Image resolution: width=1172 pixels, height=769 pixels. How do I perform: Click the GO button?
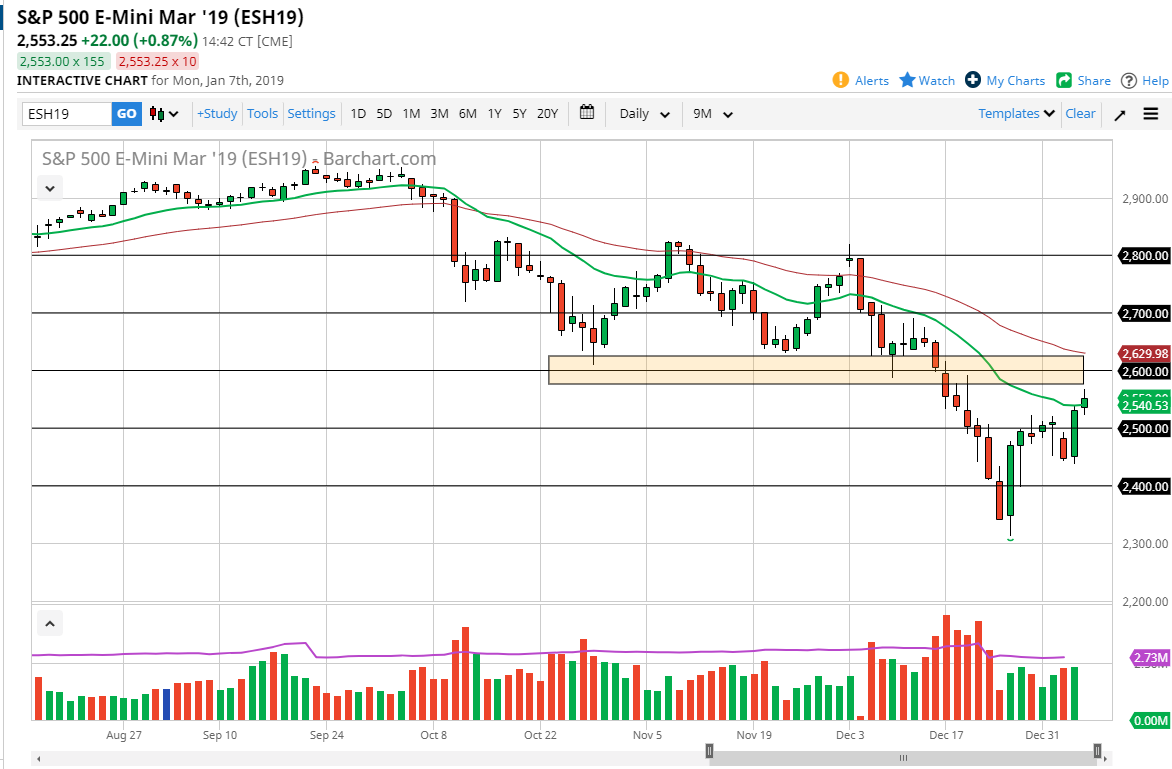pos(126,113)
